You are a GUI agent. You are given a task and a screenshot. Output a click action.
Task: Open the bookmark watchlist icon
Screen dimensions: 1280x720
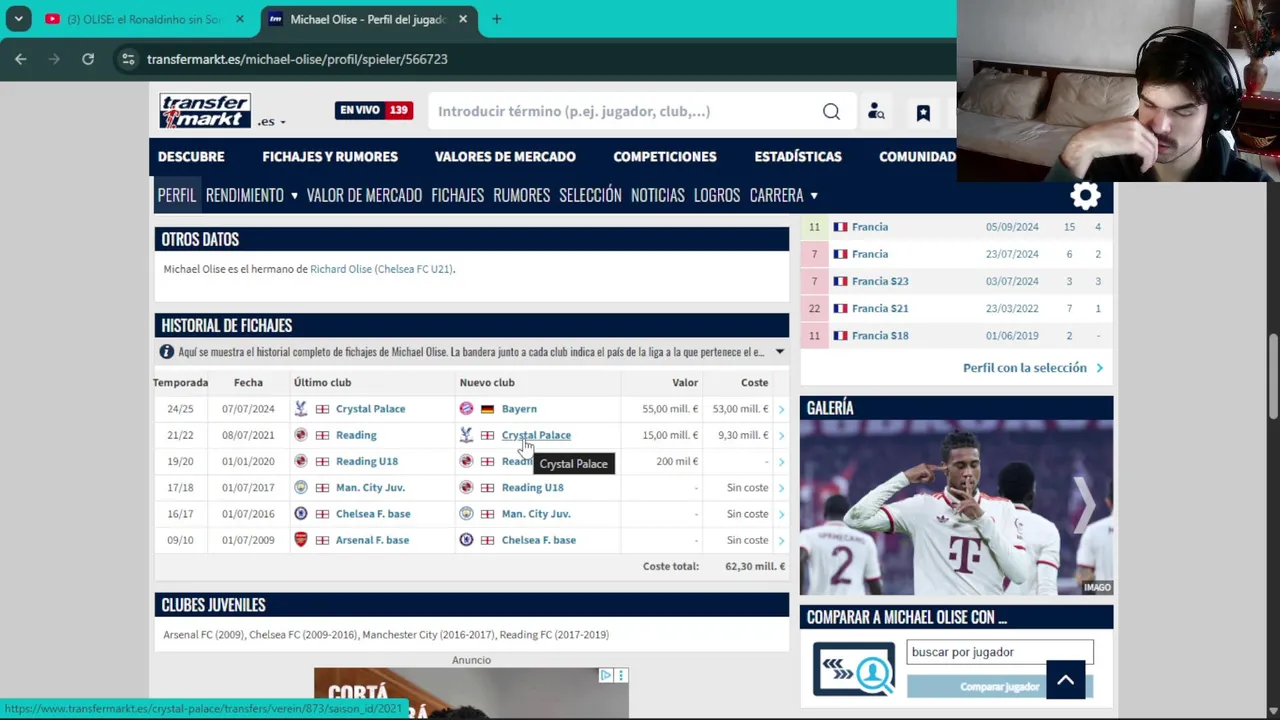923,113
